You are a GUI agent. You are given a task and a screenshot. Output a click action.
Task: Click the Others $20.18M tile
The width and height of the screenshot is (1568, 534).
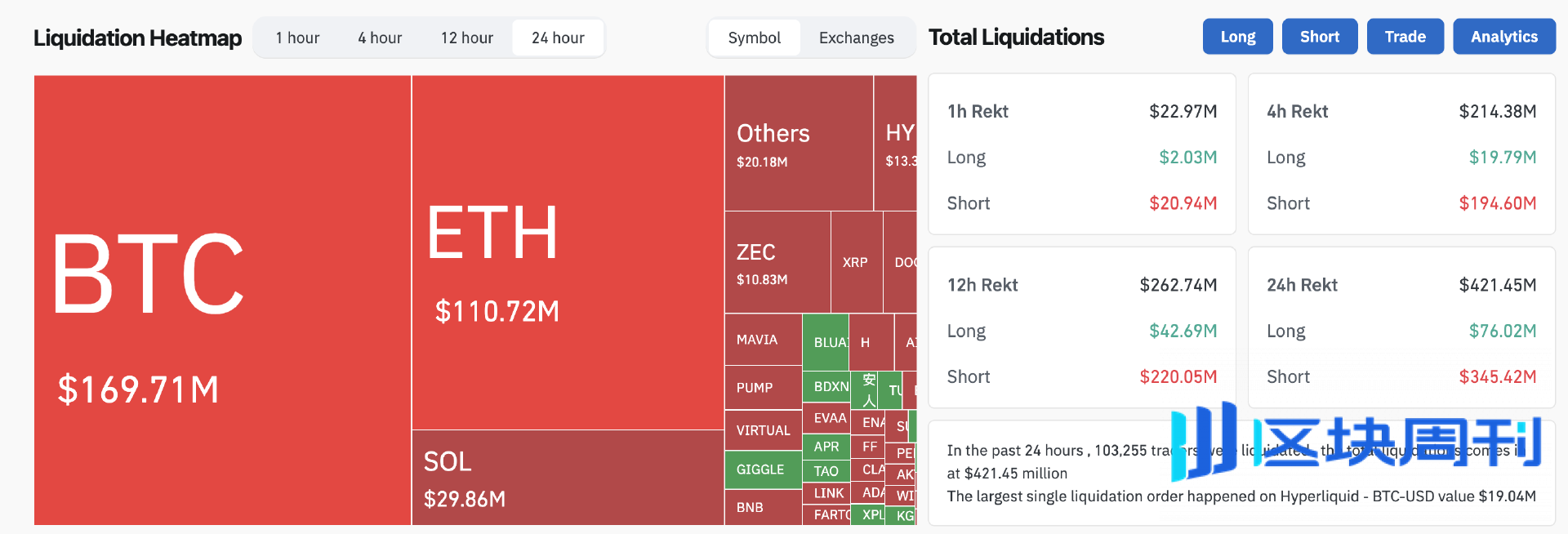pos(798,144)
